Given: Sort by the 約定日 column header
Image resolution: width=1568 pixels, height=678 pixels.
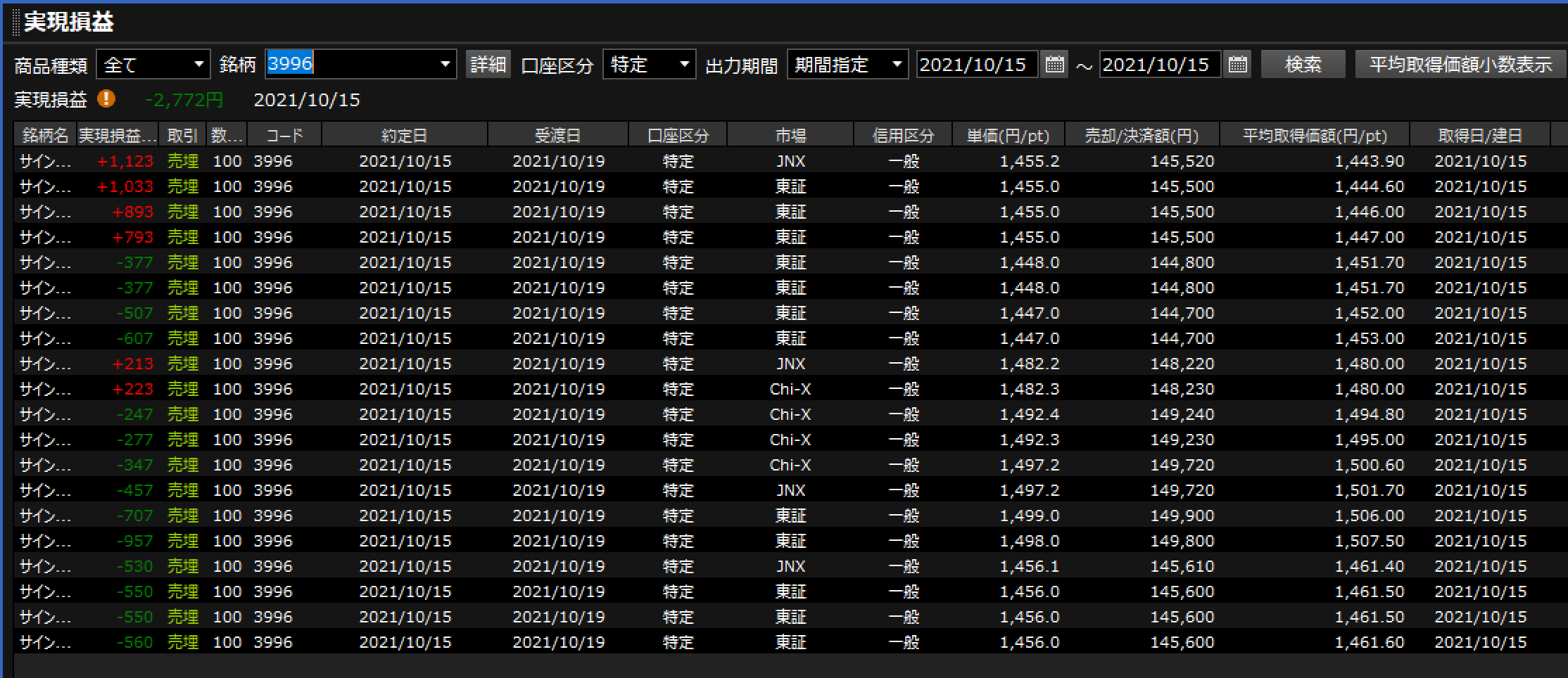Looking at the screenshot, I should point(404,135).
